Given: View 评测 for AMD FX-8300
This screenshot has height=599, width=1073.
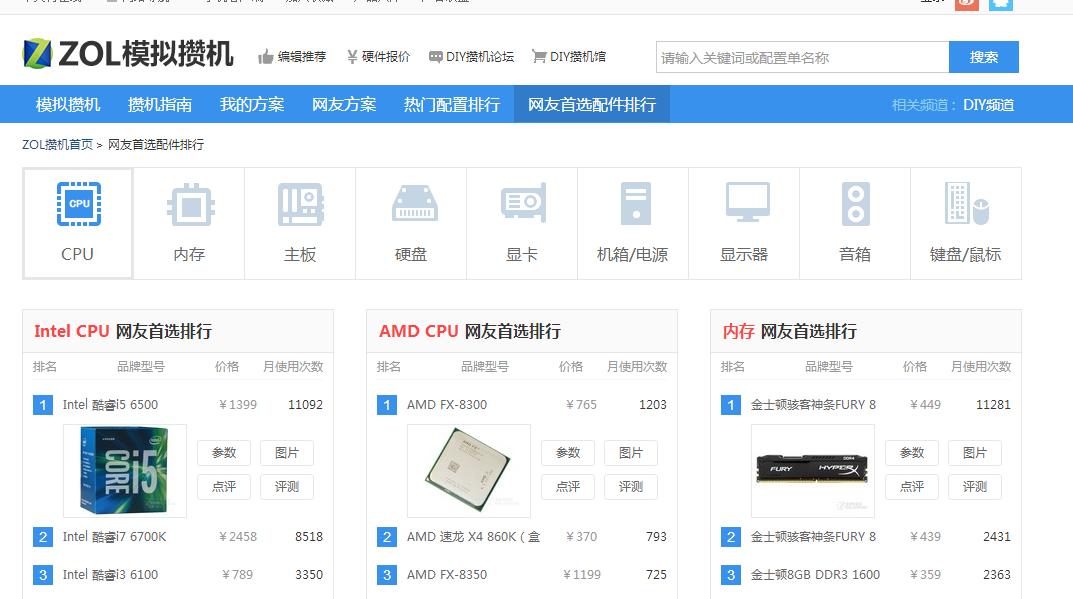Looking at the screenshot, I should 631,487.
